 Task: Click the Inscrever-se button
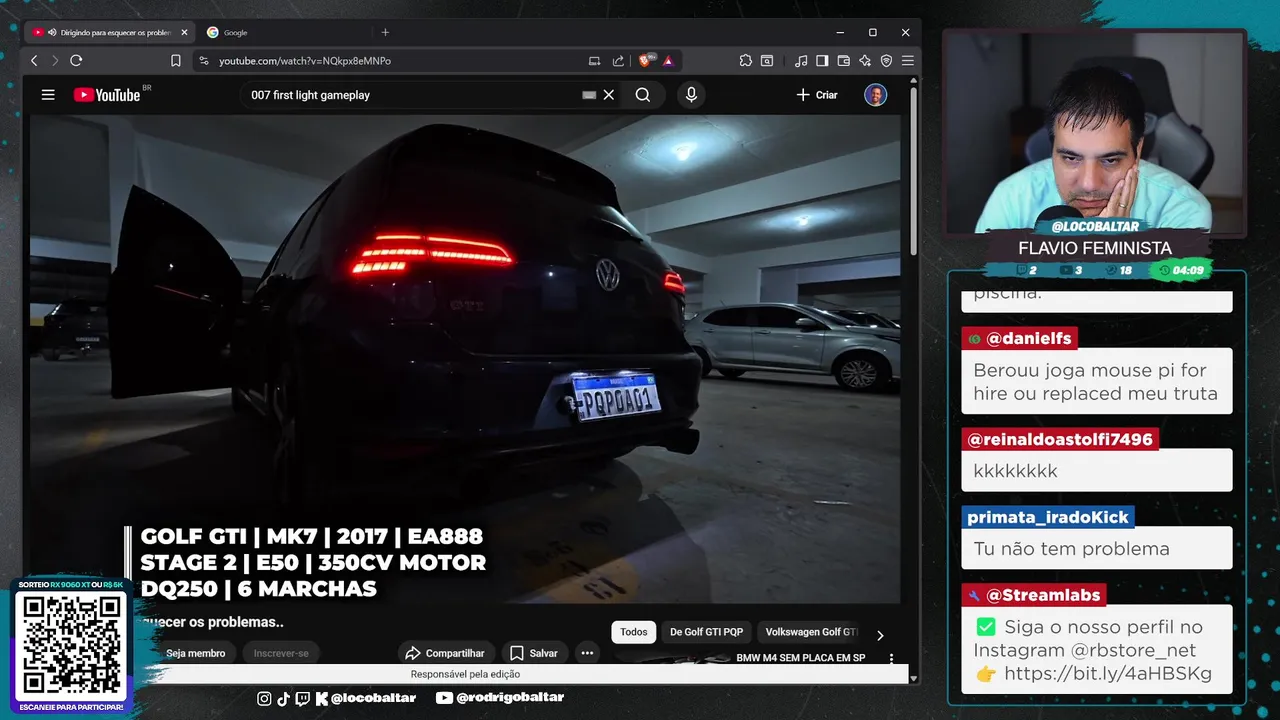(281, 653)
